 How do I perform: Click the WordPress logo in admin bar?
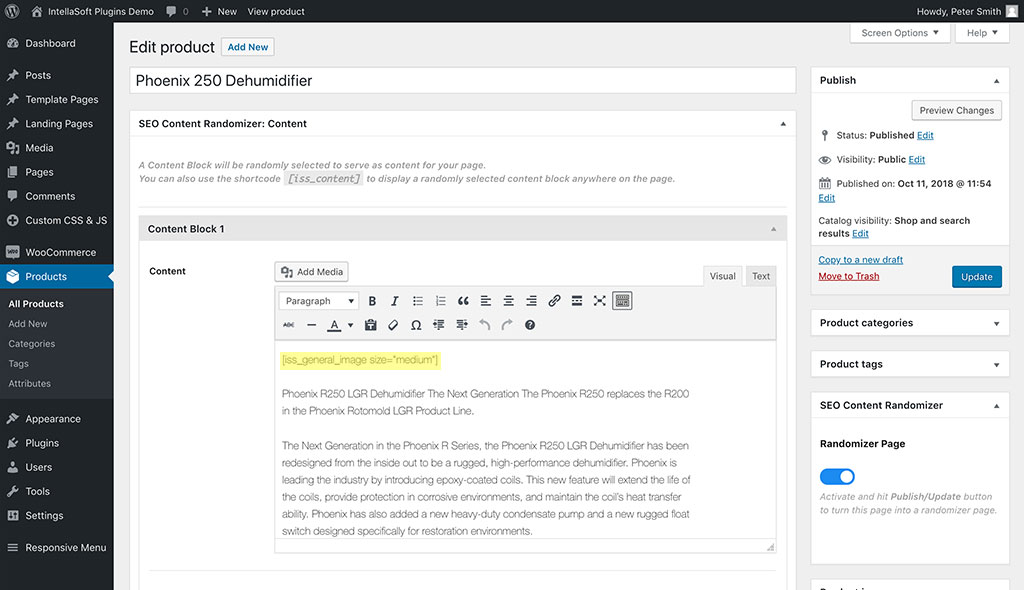(12, 11)
